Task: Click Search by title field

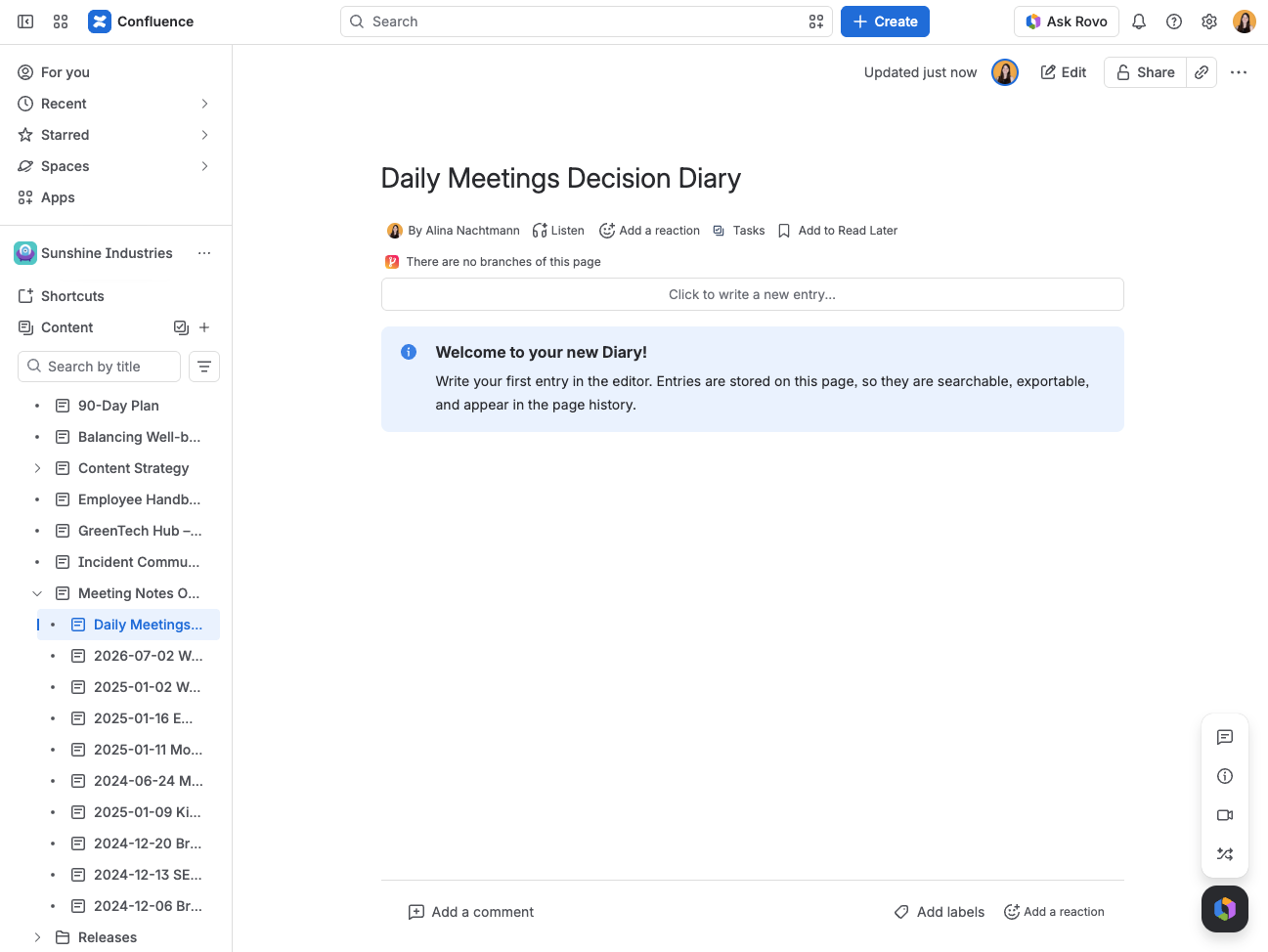Action: [x=99, y=367]
